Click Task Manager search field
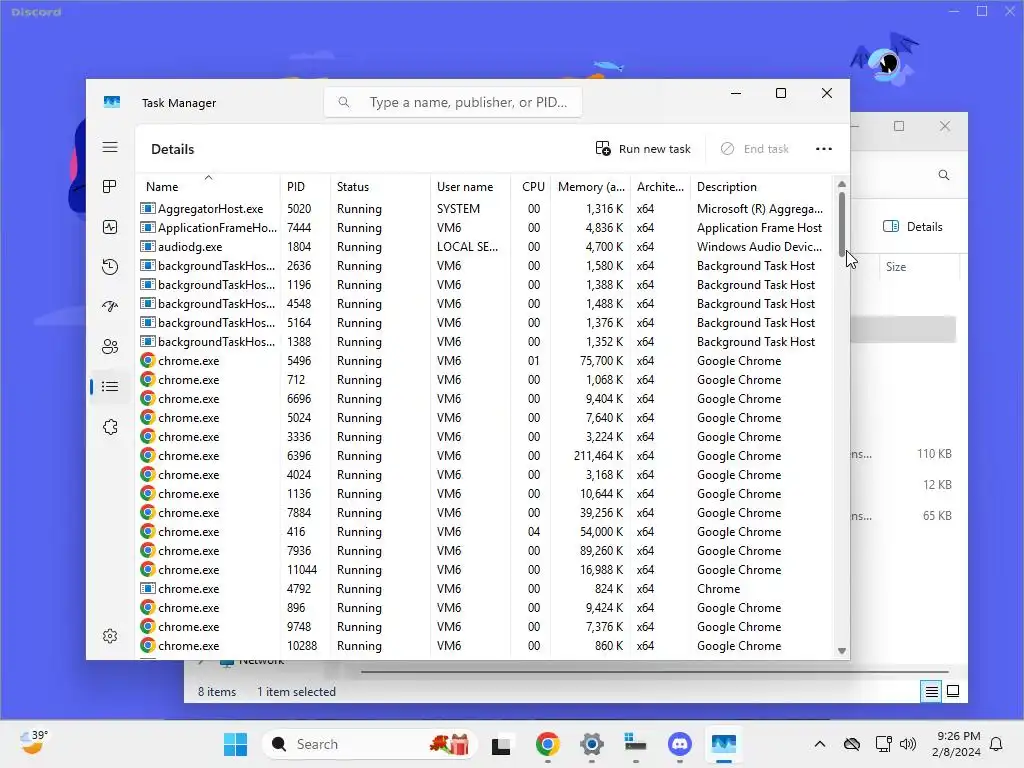This screenshot has height=768, width=1024. [453, 103]
